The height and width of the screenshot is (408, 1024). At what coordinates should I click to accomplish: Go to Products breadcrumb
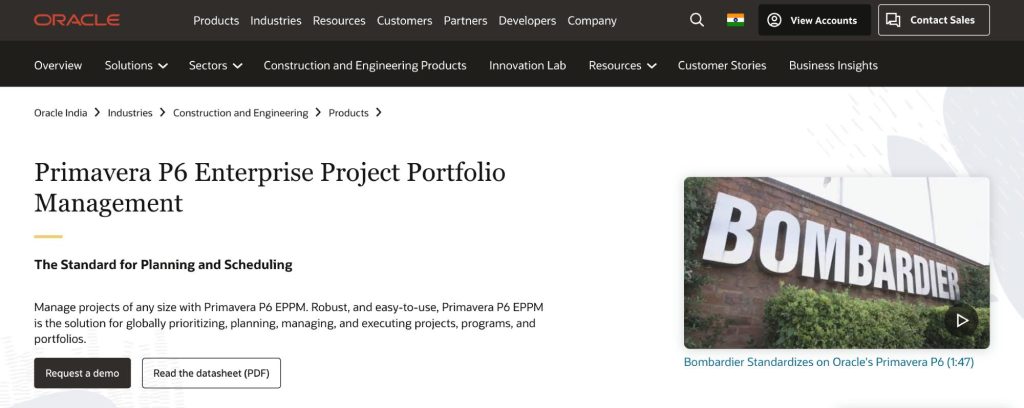[x=349, y=113]
